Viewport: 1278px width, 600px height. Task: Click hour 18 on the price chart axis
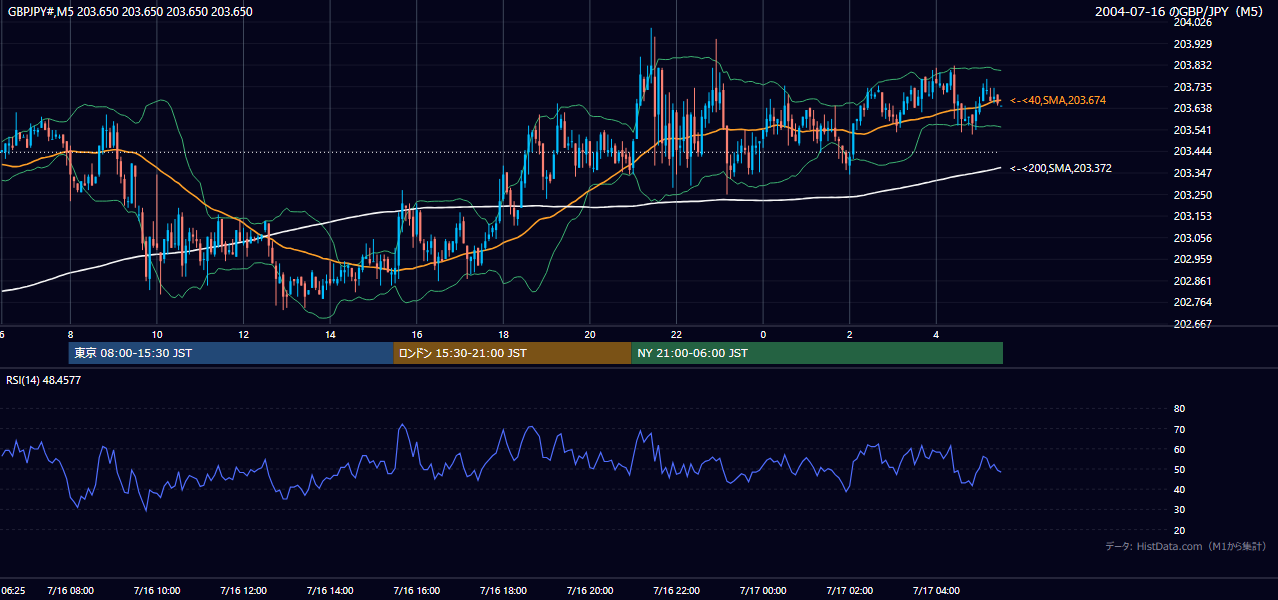point(503,334)
